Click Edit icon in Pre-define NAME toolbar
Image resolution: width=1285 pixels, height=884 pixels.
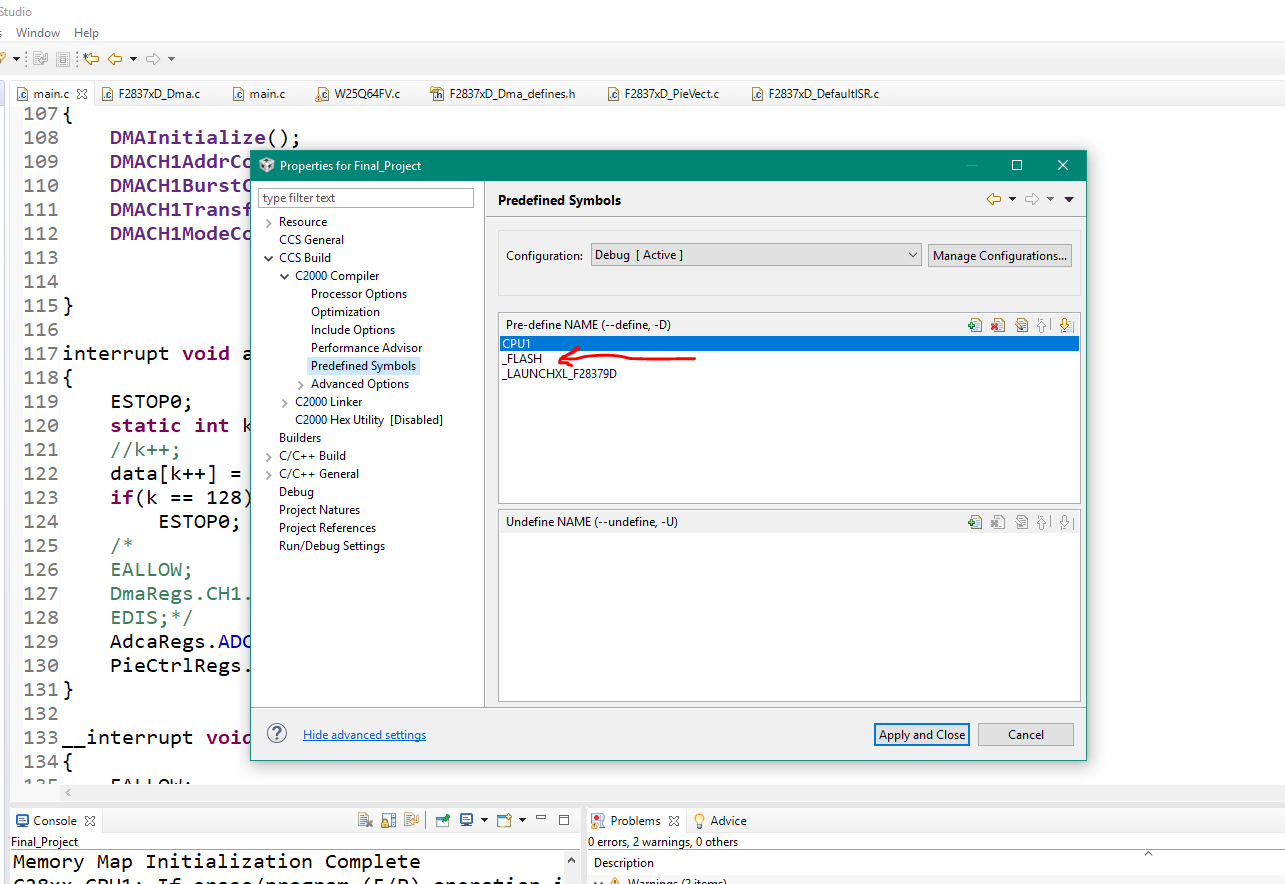click(x=1020, y=325)
